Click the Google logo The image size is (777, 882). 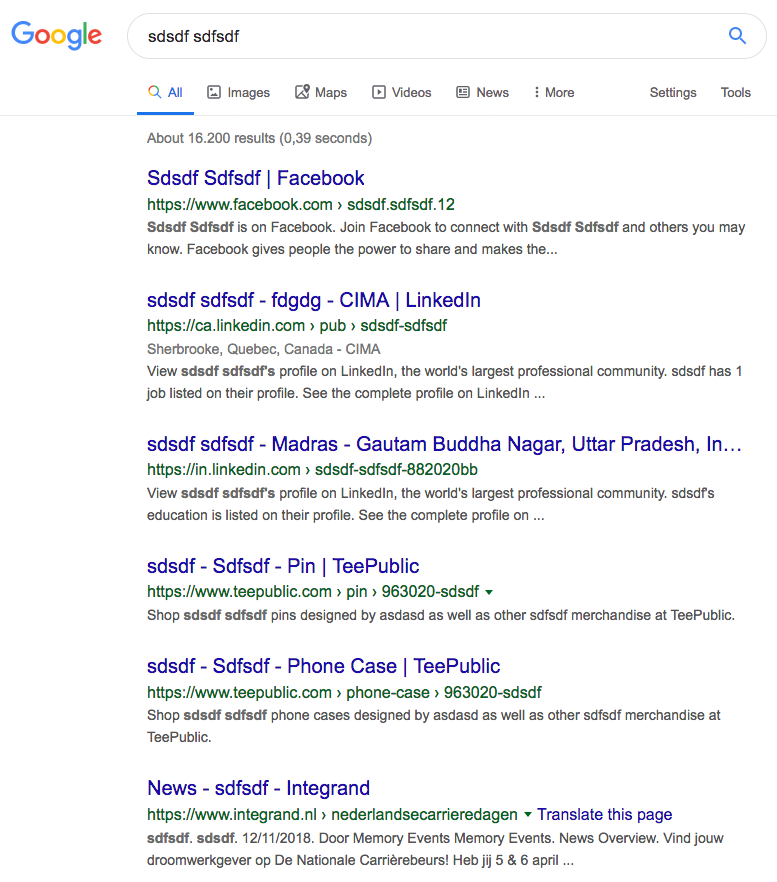(x=57, y=35)
